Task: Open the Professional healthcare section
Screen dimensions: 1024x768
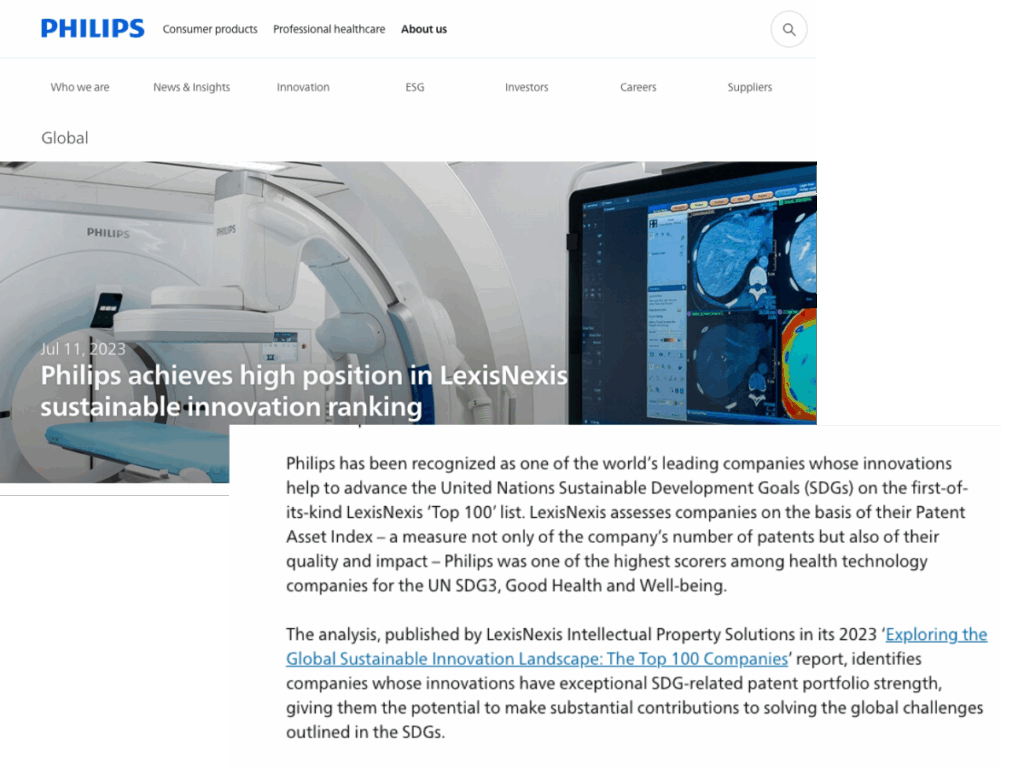Action: click(329, 29)
